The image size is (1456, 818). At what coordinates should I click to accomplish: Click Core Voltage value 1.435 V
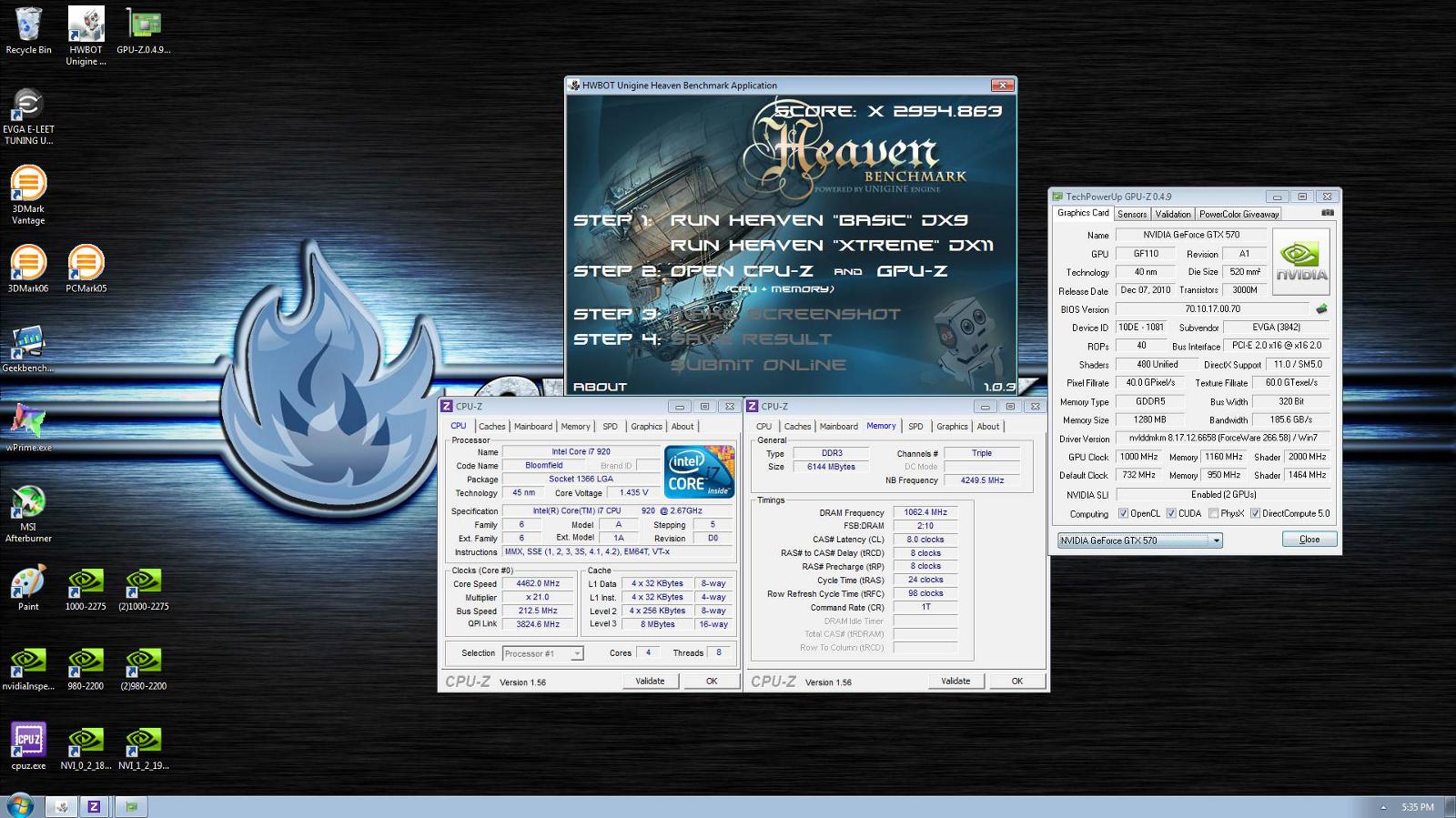(x=633, y=492)
